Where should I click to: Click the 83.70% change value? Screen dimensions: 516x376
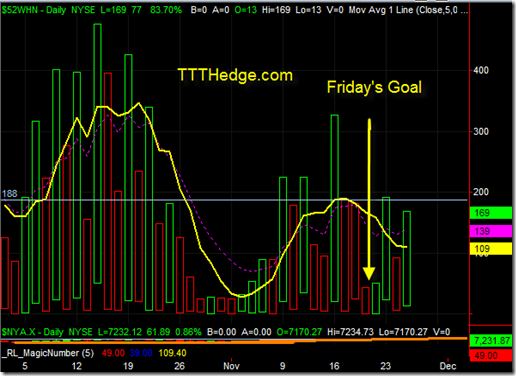(166, 10)
